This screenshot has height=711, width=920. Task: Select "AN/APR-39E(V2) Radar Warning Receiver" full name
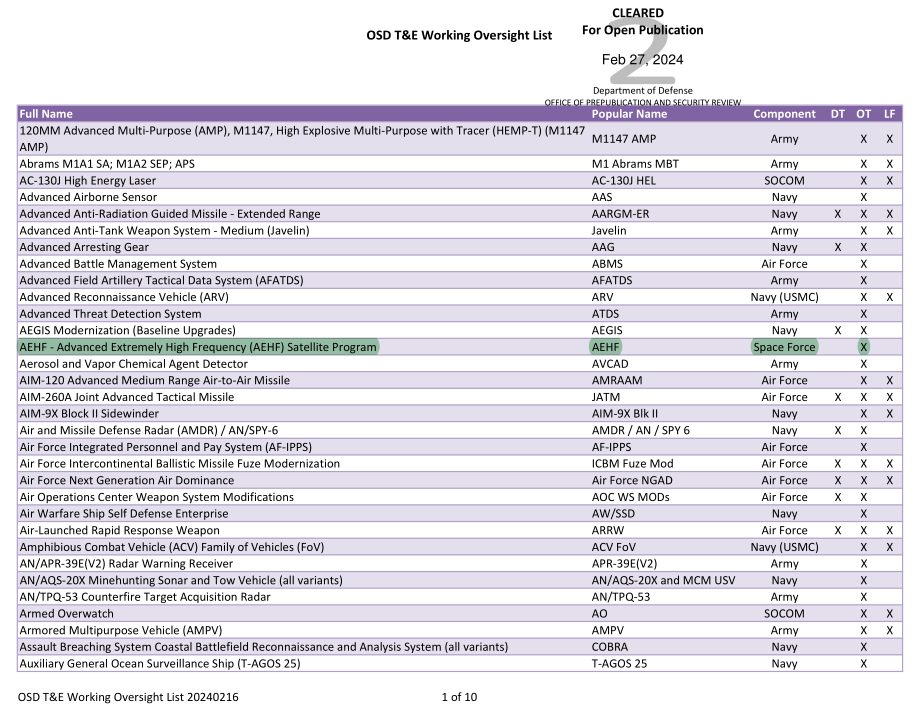(x=126, y=564)
